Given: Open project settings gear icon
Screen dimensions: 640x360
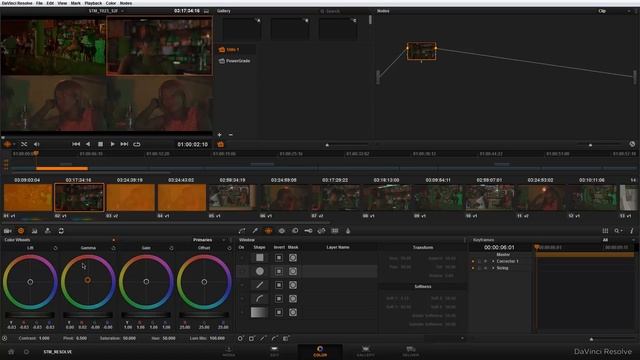Looking at the screenshot, I should (x=27, y=351).
